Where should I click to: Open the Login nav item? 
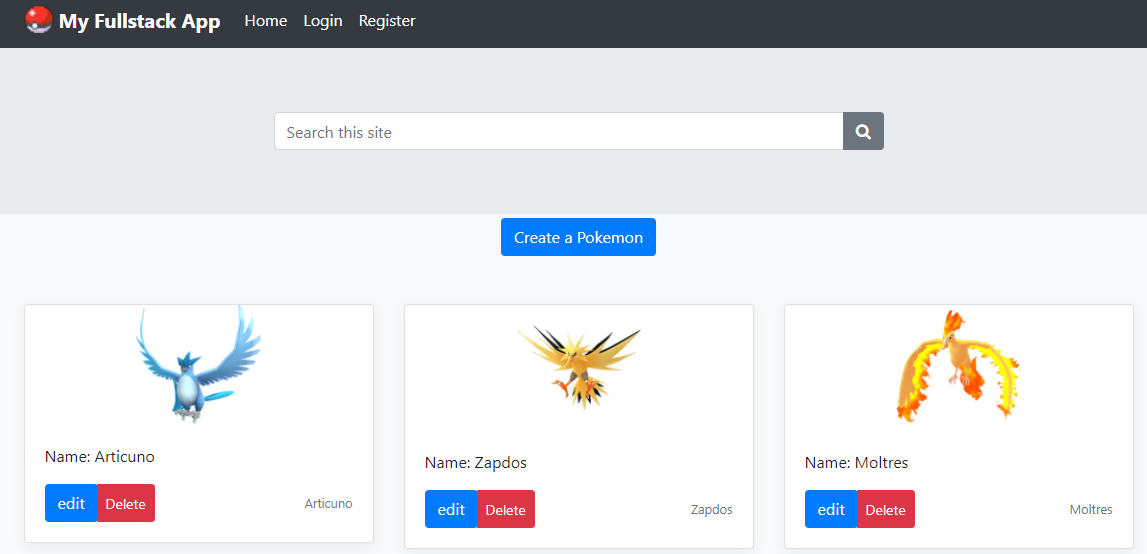coord(323,21)
